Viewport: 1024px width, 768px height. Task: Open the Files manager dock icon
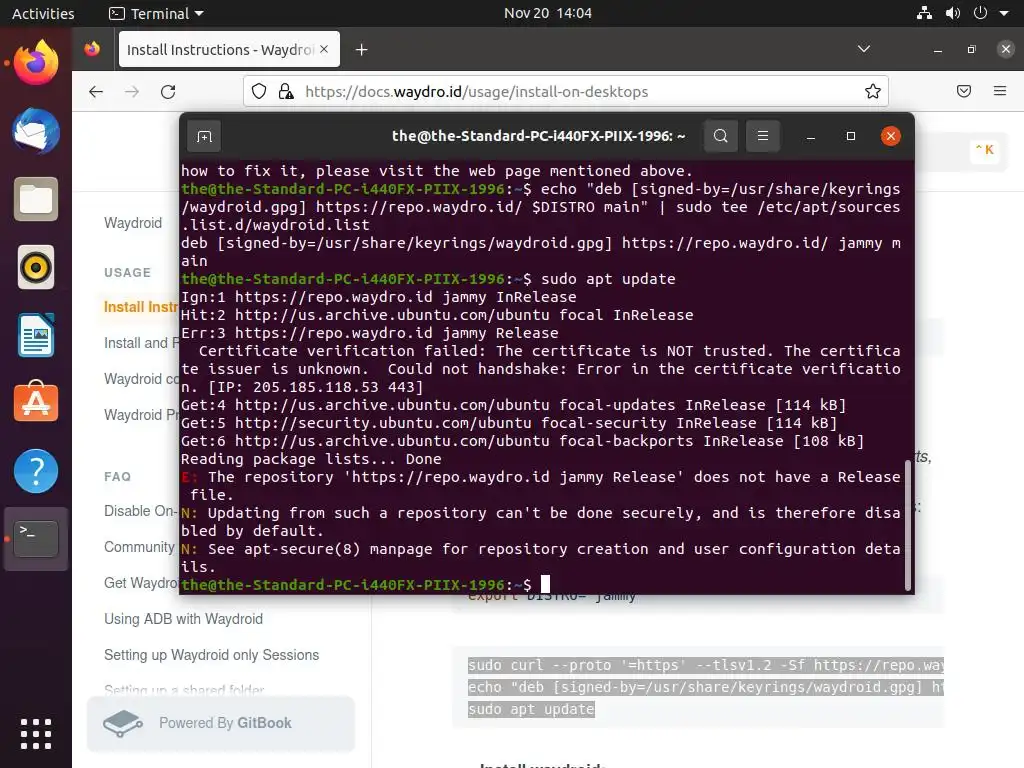[36, 199]
